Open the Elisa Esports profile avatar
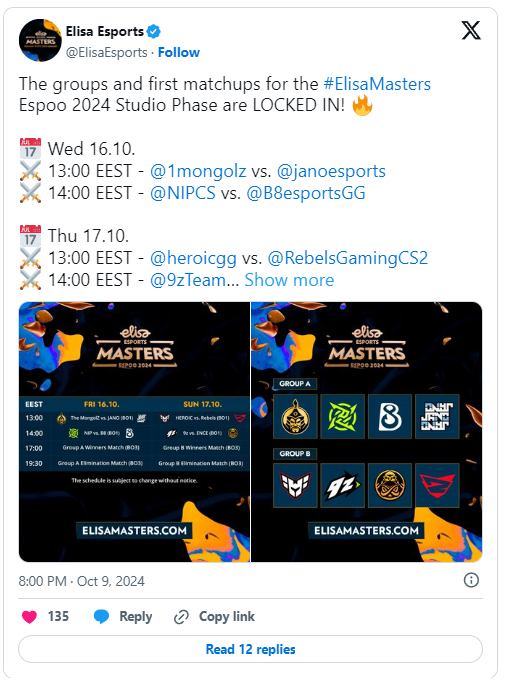 coord(40,40)
